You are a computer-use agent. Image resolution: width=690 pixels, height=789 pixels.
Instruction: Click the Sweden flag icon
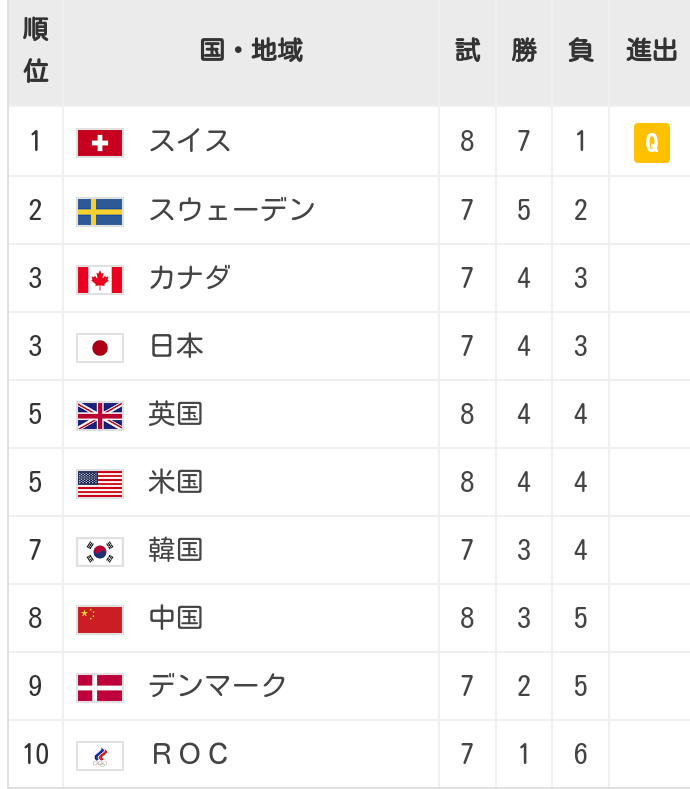click(100, 212)
